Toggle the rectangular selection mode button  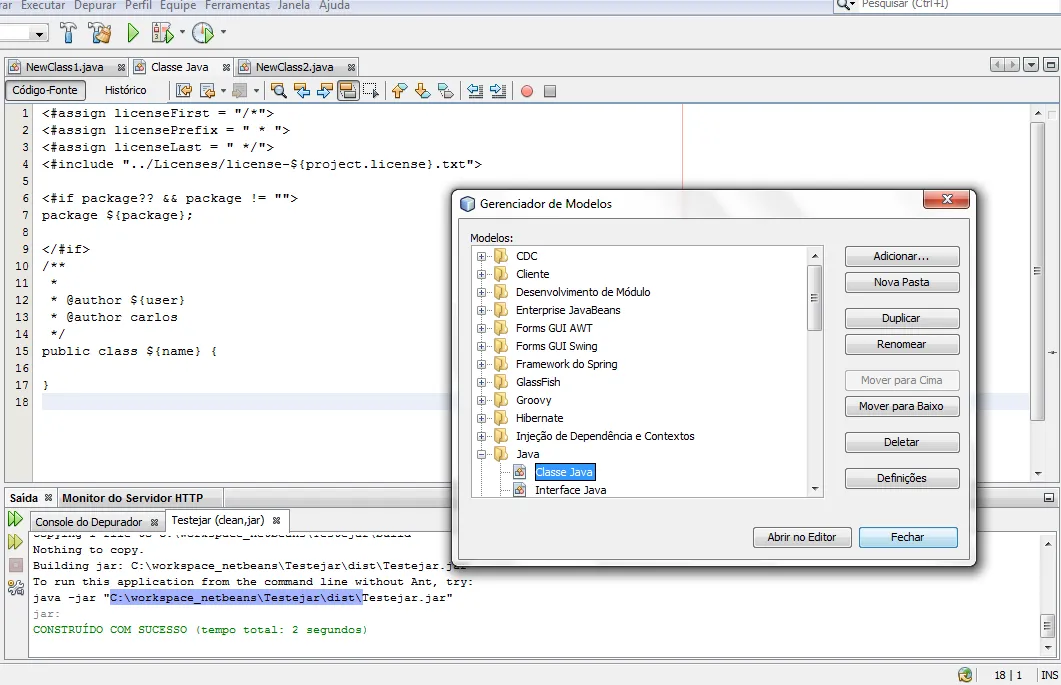coord(371,91)
